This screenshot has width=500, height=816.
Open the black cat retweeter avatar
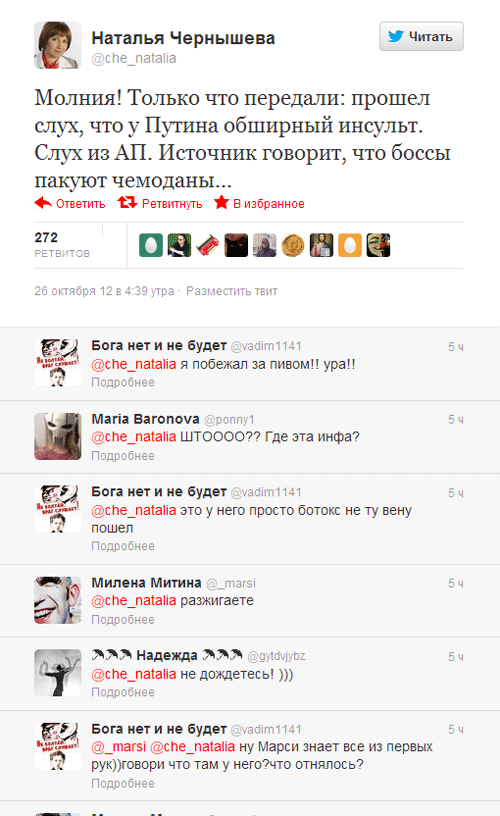pyautogui.click(x=236, y=245)
